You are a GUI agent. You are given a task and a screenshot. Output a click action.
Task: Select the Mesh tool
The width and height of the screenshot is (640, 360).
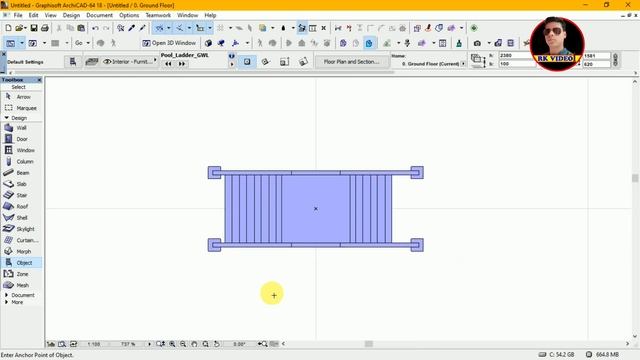pos(21,285)
